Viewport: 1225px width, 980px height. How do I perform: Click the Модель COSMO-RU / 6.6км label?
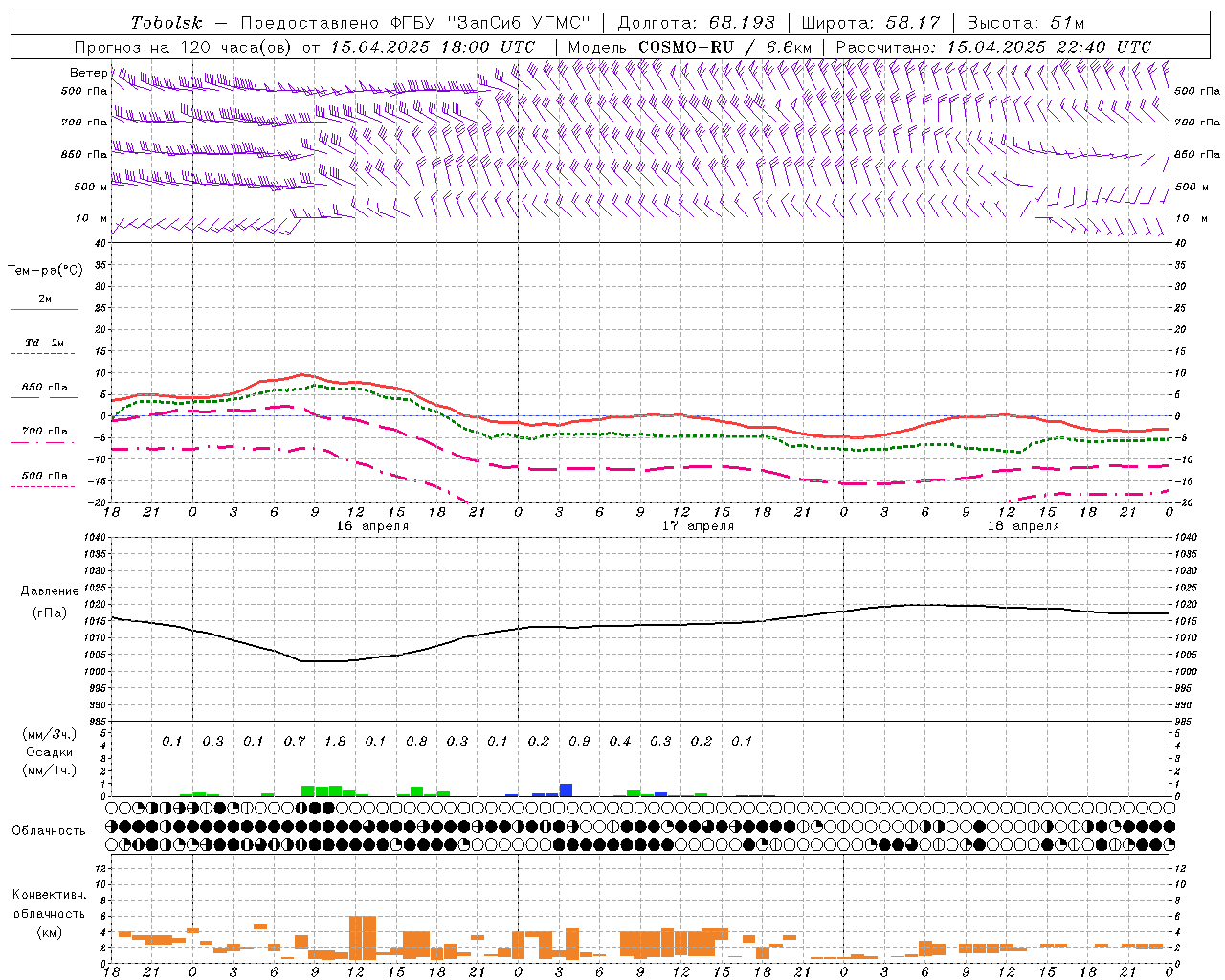[690, 47]
